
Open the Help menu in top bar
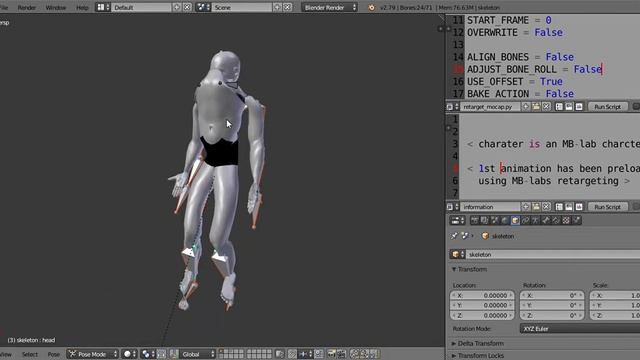tap(82, 7)
